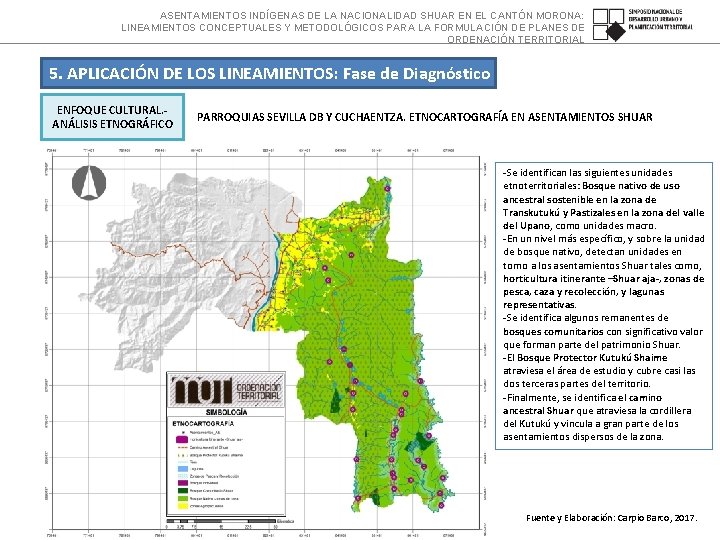
Task: Click the text 'que forman parte del patrimonio Shuar.'
Action: pyautogui.click(x=592, y=345)
